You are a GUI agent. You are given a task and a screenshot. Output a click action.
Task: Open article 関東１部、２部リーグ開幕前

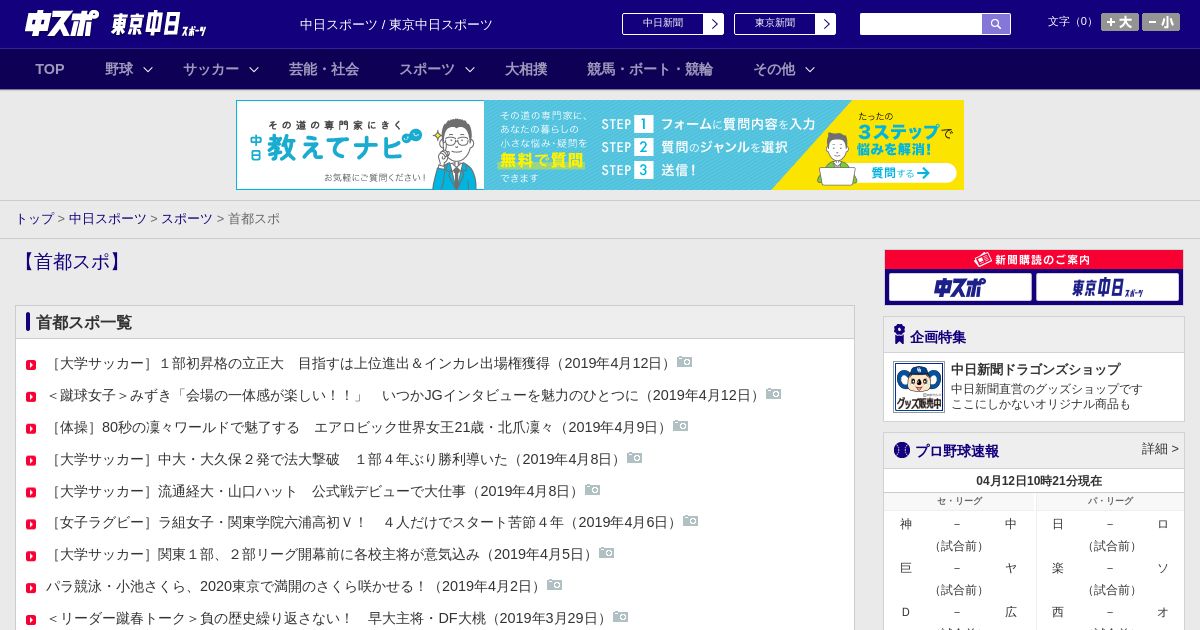point(322,554)
